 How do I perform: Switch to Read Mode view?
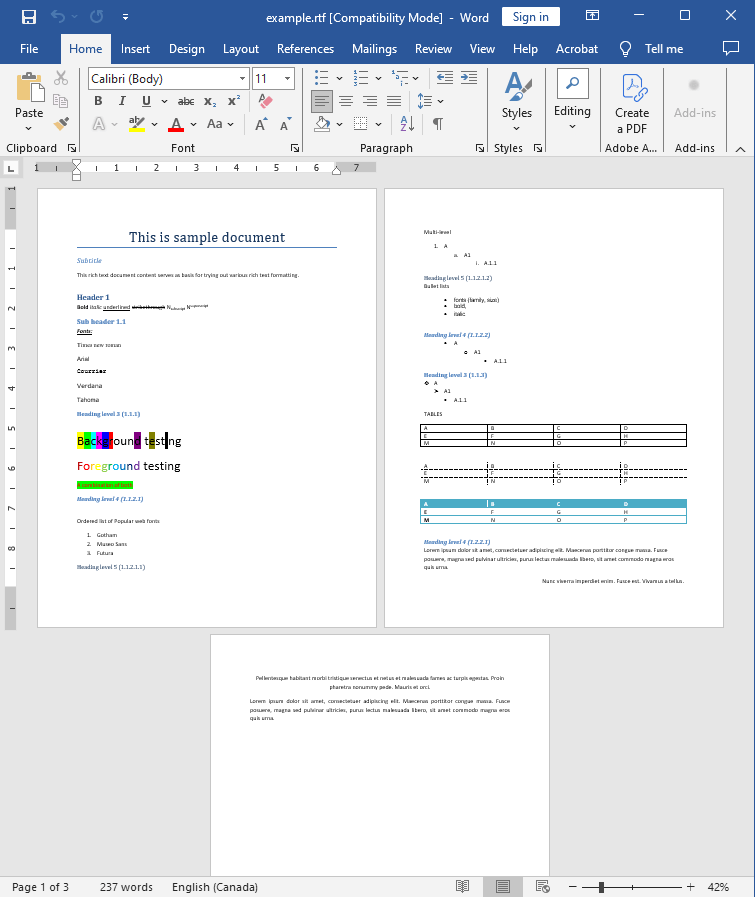pos(462,887)
